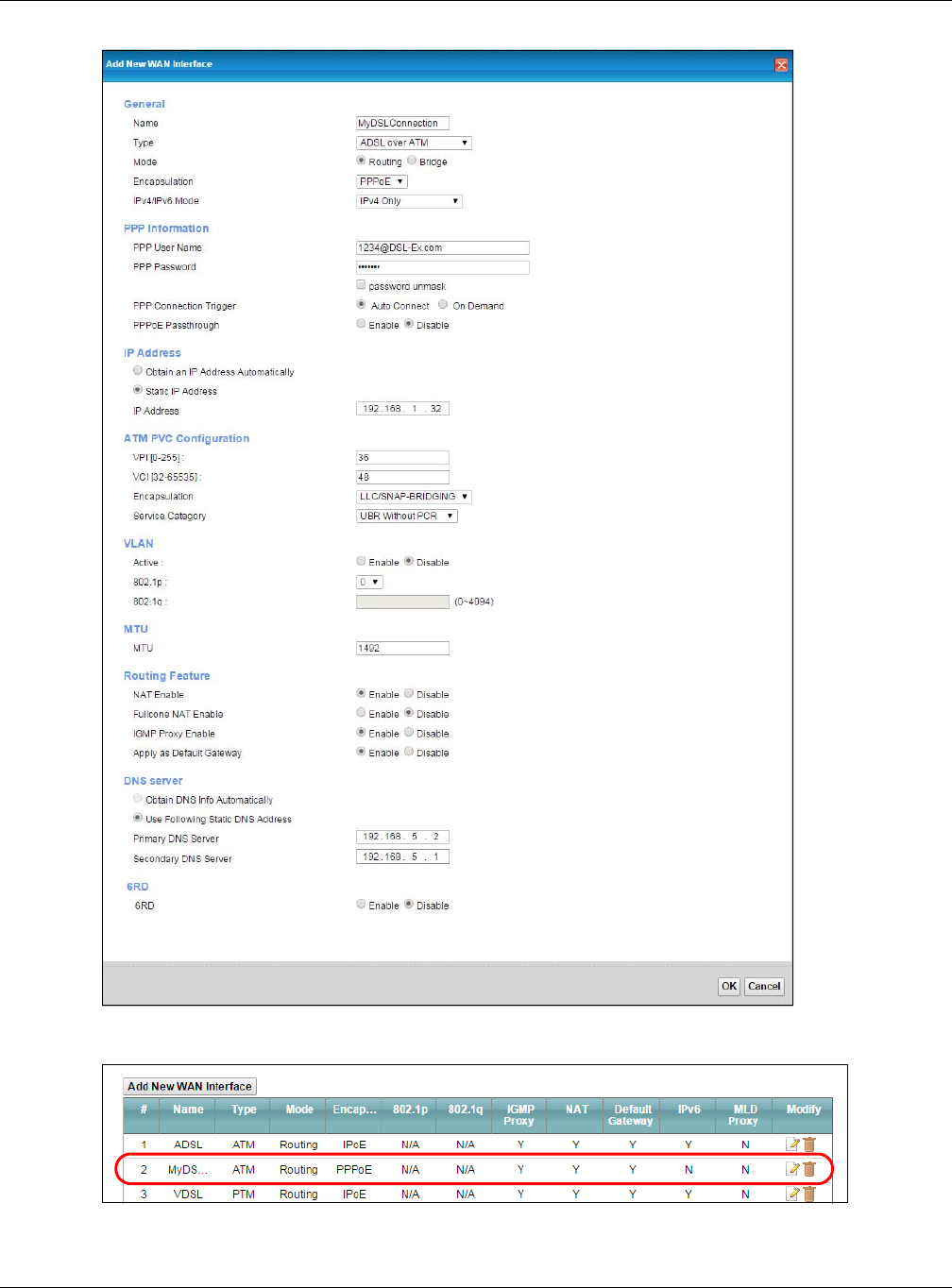Enable Fullcone NAT
Screen dimensions: 952x1288
pos(361,713)
